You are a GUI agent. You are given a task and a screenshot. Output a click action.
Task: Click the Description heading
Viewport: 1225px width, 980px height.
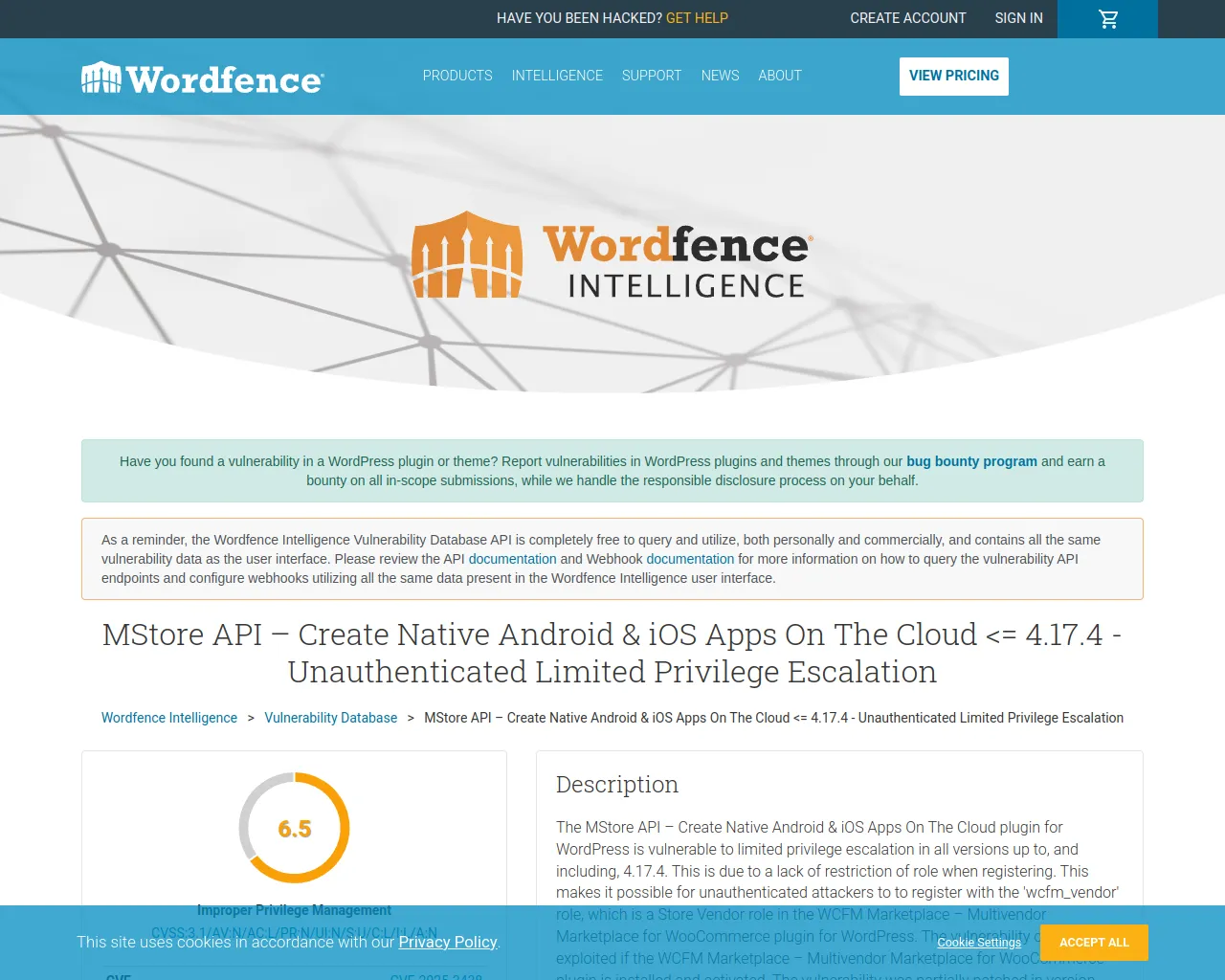coord(617,785)
